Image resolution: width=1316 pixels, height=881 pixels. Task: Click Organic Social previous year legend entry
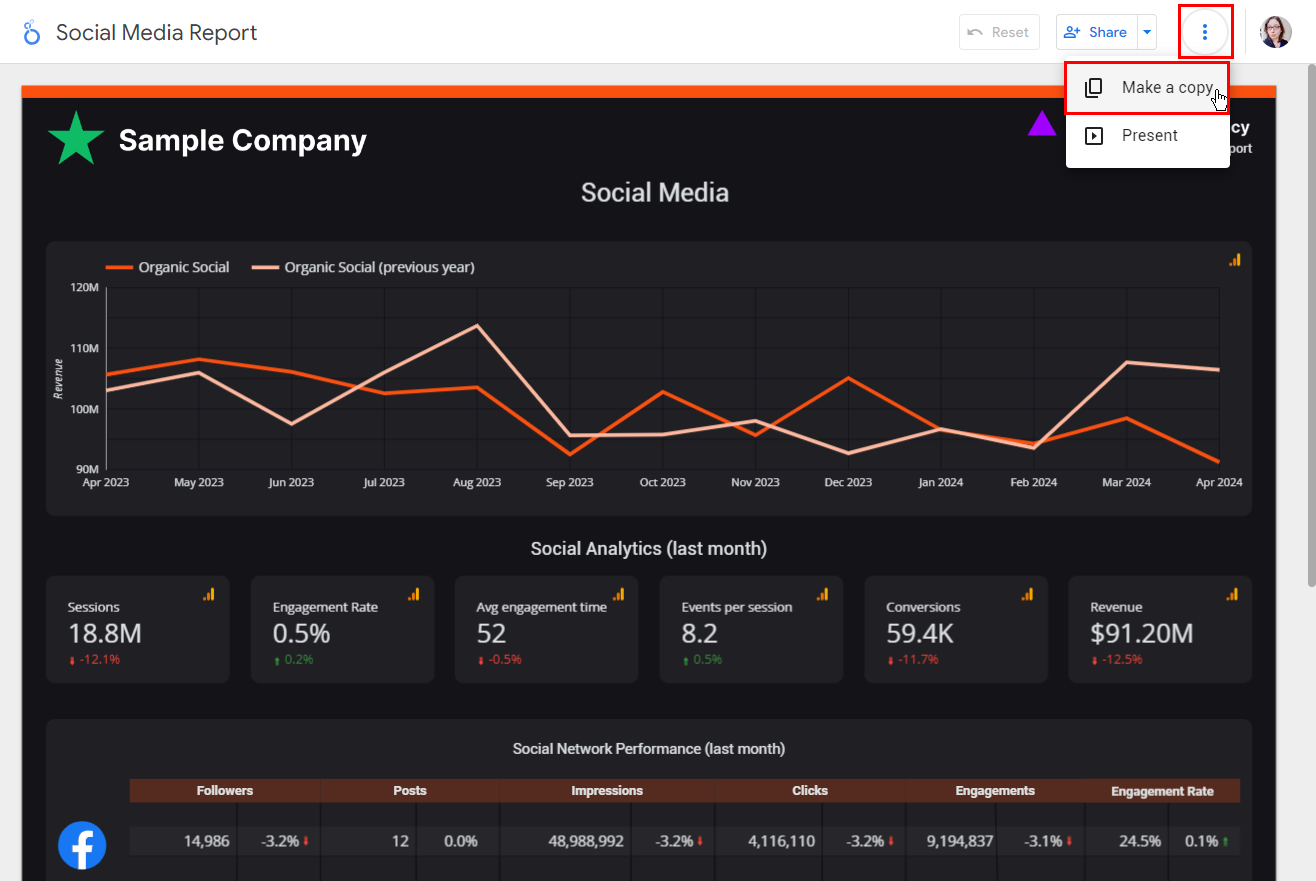(x=363, y=267)
